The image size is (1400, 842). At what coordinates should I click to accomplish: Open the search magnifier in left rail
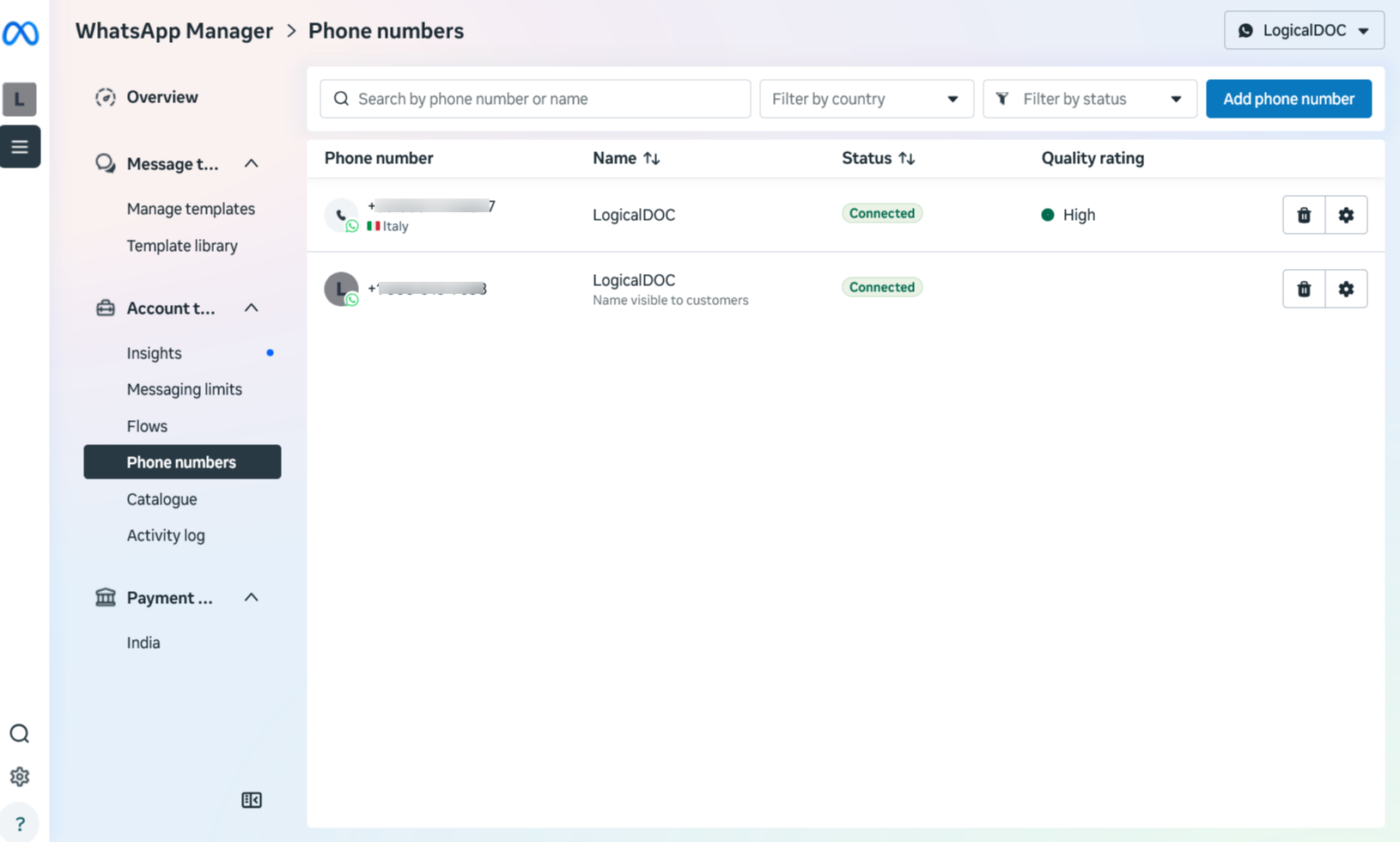(19, 734)
